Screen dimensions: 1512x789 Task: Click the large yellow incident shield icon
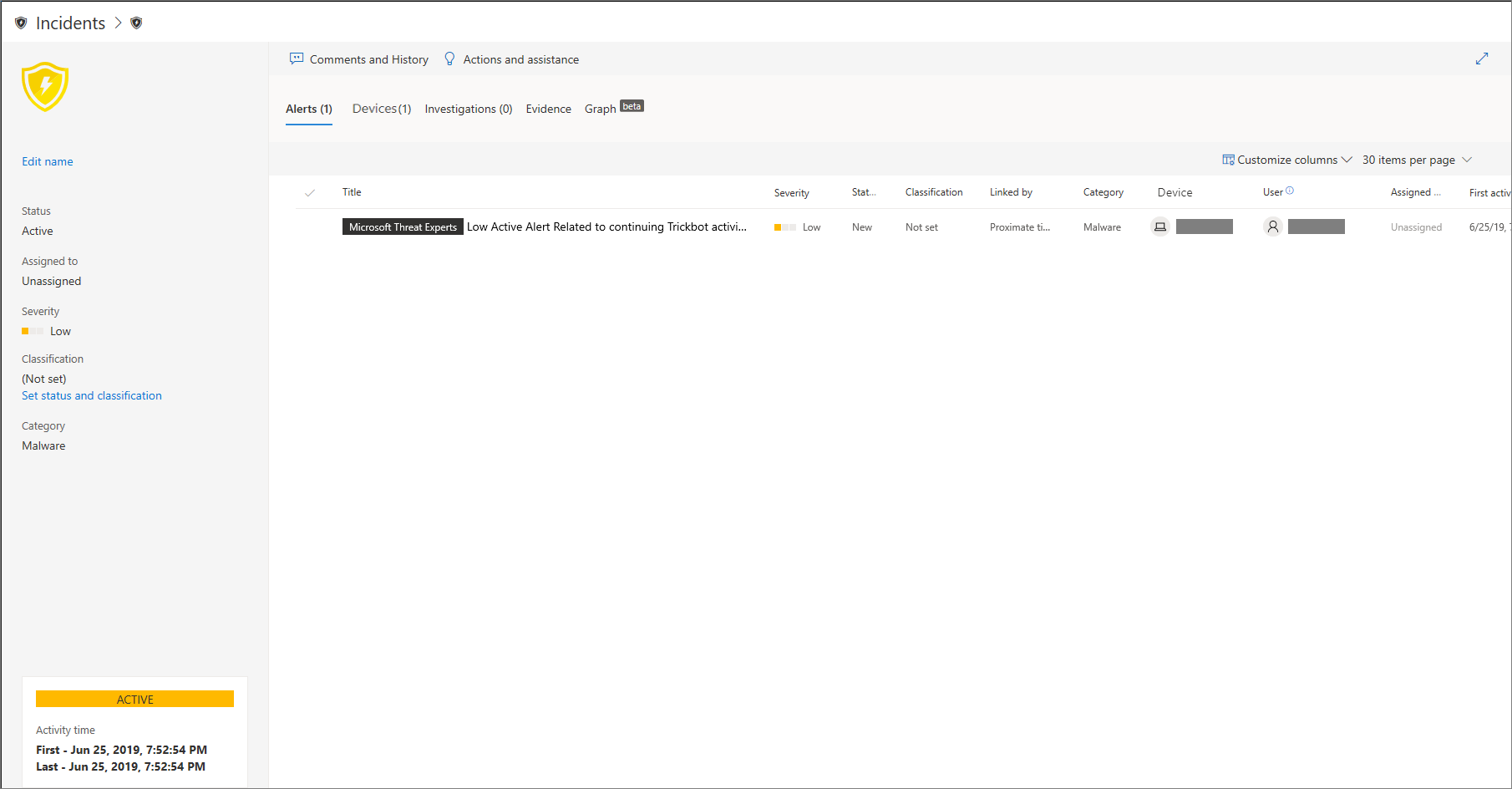tap(45, 86)
